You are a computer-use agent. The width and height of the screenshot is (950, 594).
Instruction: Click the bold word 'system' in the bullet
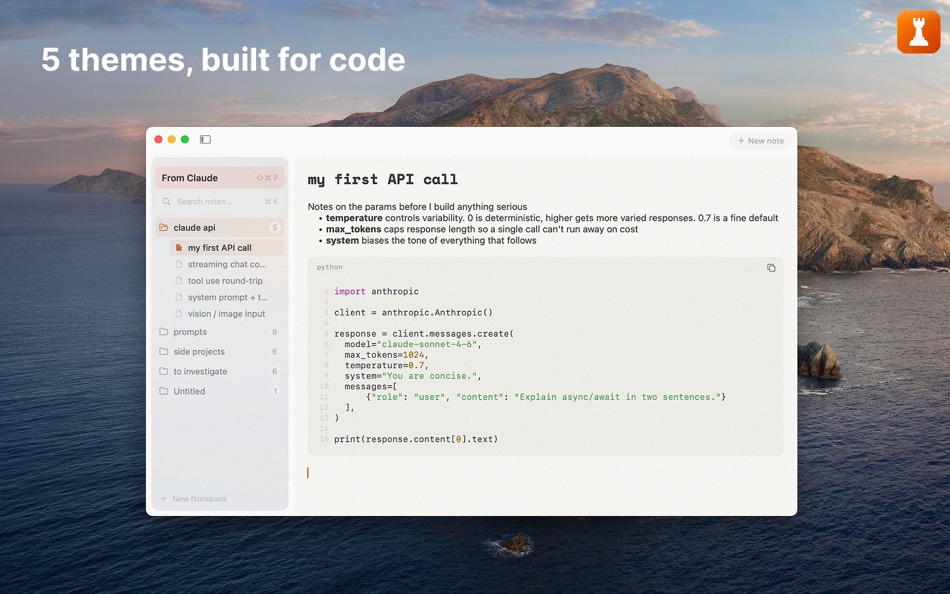342,241
